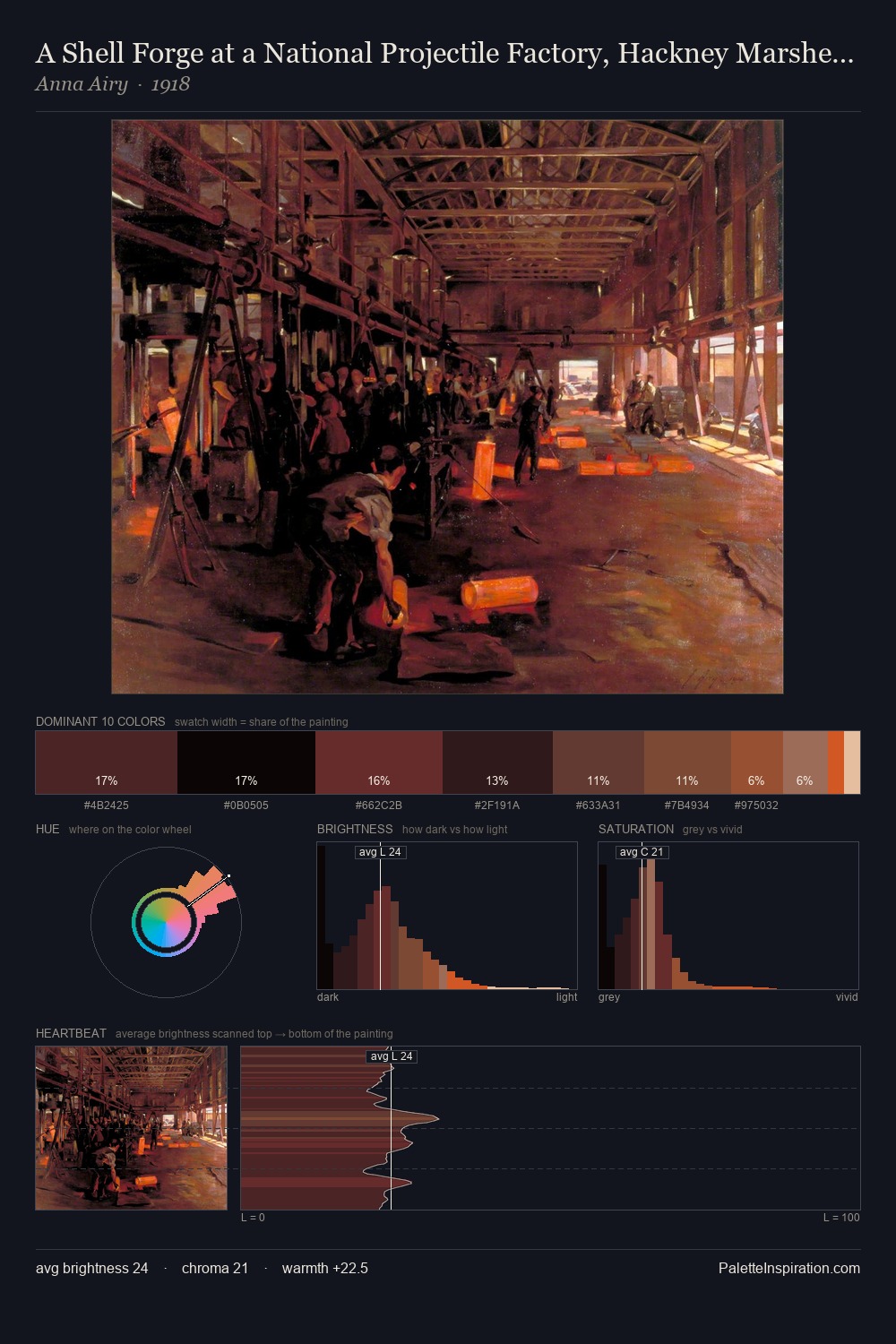Screen dimensions: 896x1344
Task: Click the '#0B0505' hex label
Action: coord(246,806)
